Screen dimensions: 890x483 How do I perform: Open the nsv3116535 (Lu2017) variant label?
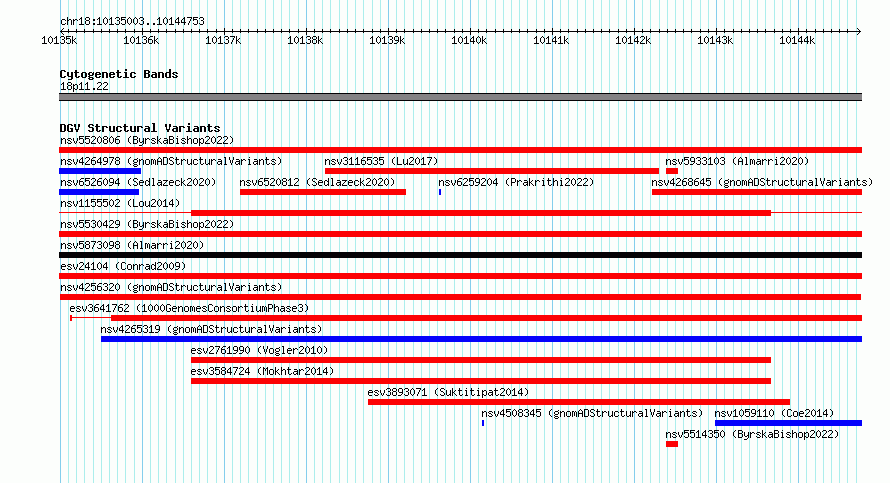tap(381, 161)
